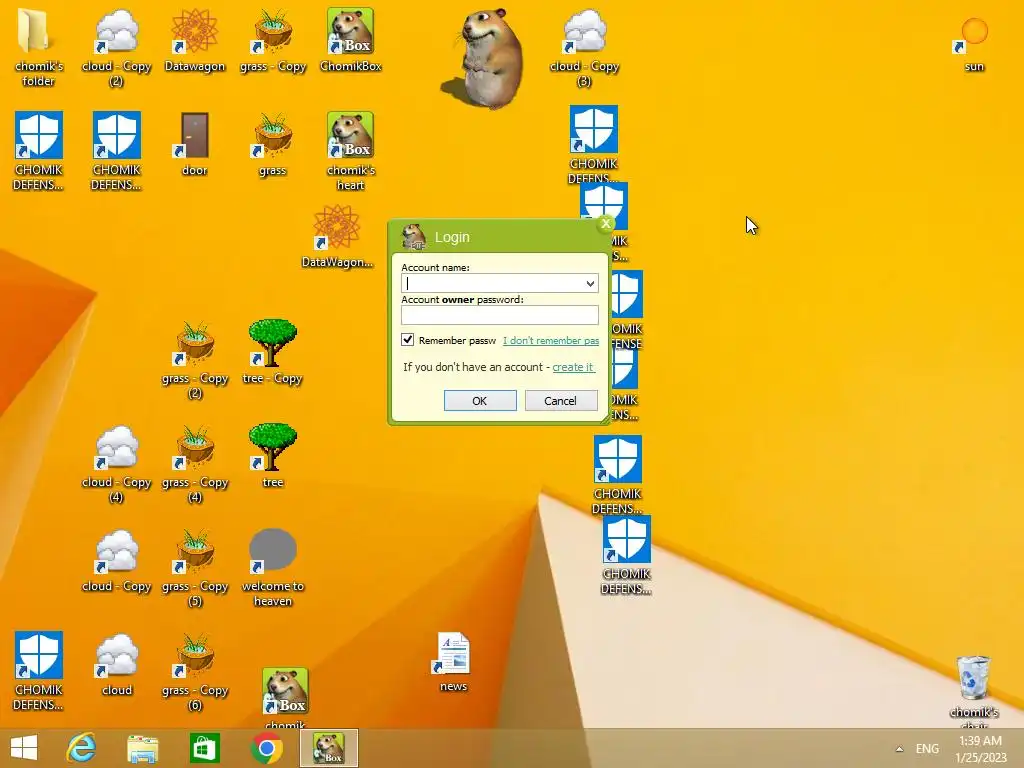The height and width of the screenshot is (768, 1024).
Task: Select the grass - Copy (5) icon
Action: tap(195, 568)
